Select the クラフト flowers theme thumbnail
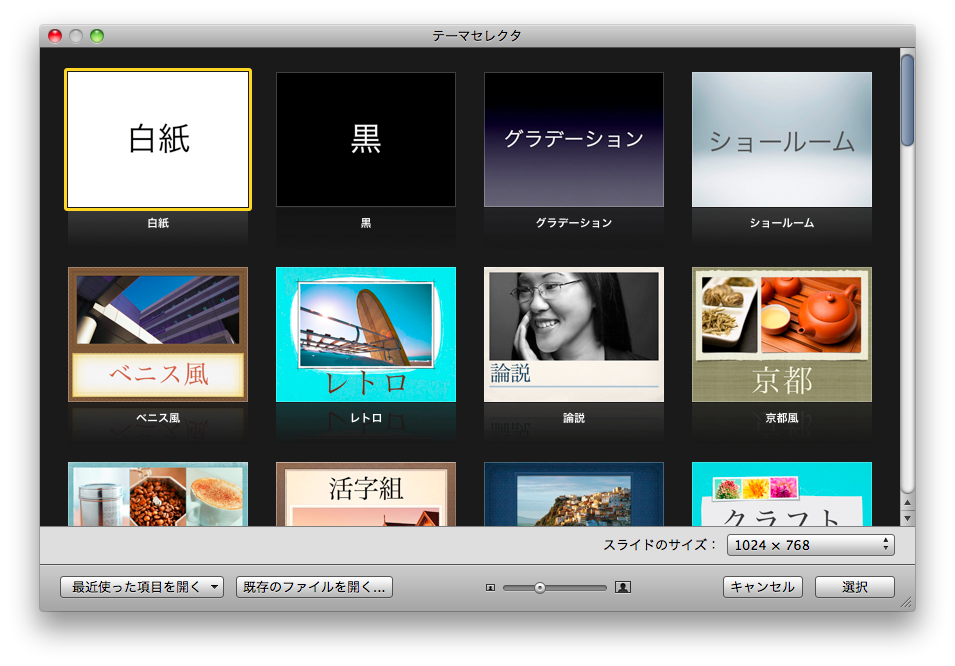Screen dimensions: 955x666 pos(781,494)
